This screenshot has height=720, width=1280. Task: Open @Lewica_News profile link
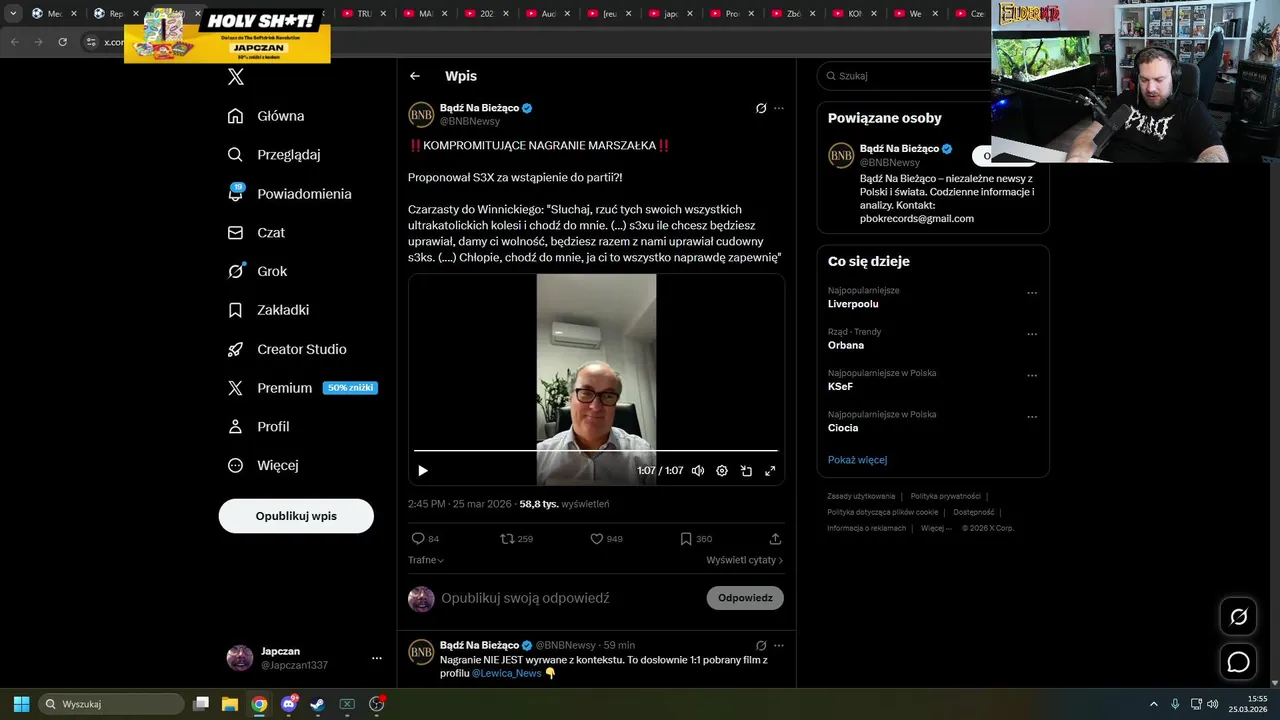point(506,673)
